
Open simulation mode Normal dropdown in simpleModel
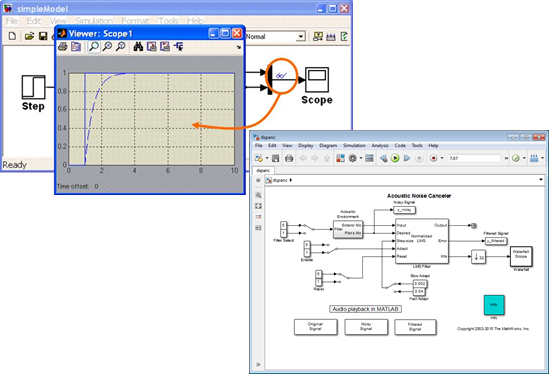pyautogui.click(x=301, y=36)
